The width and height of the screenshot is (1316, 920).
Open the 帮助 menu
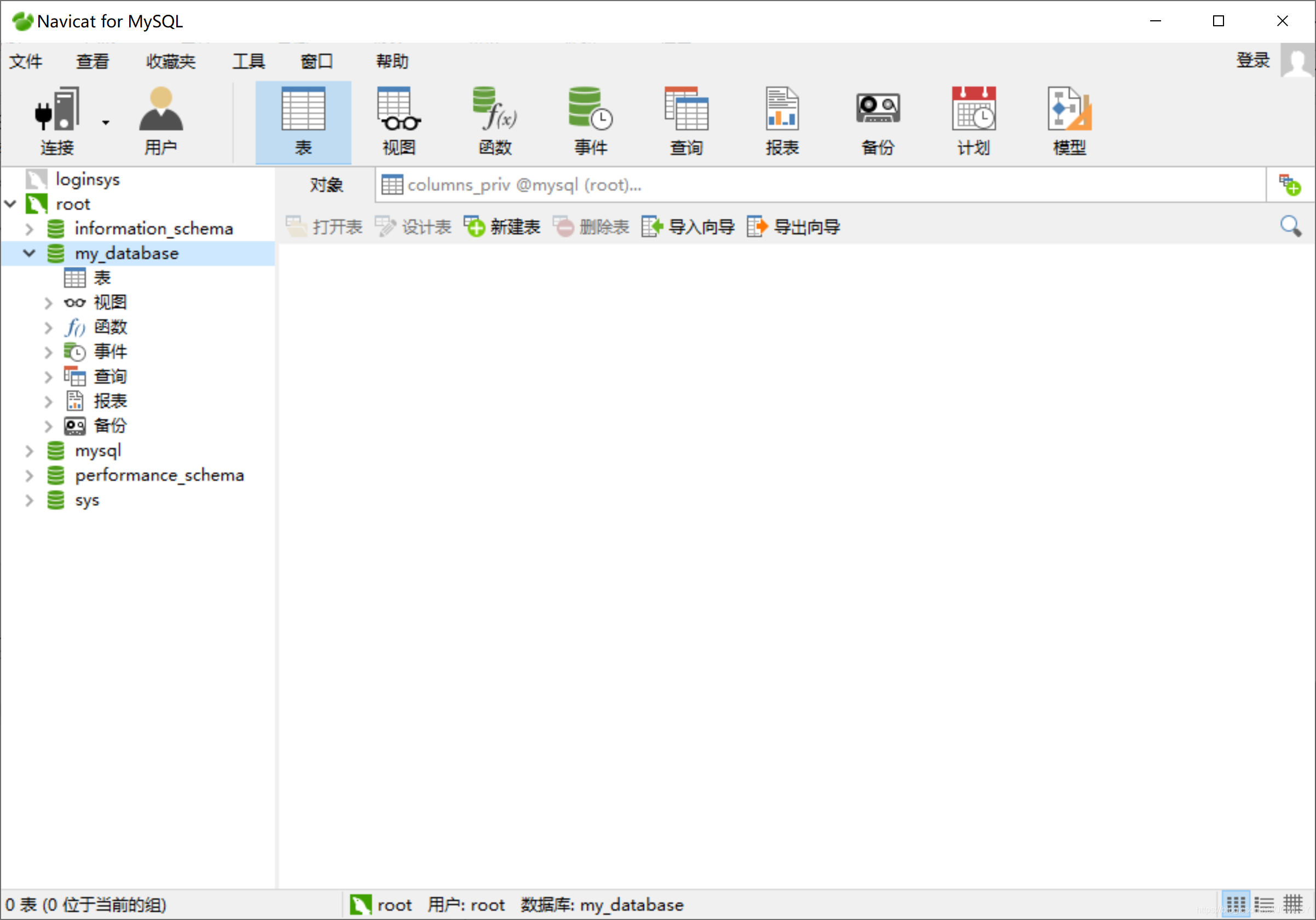pos(392,61)
